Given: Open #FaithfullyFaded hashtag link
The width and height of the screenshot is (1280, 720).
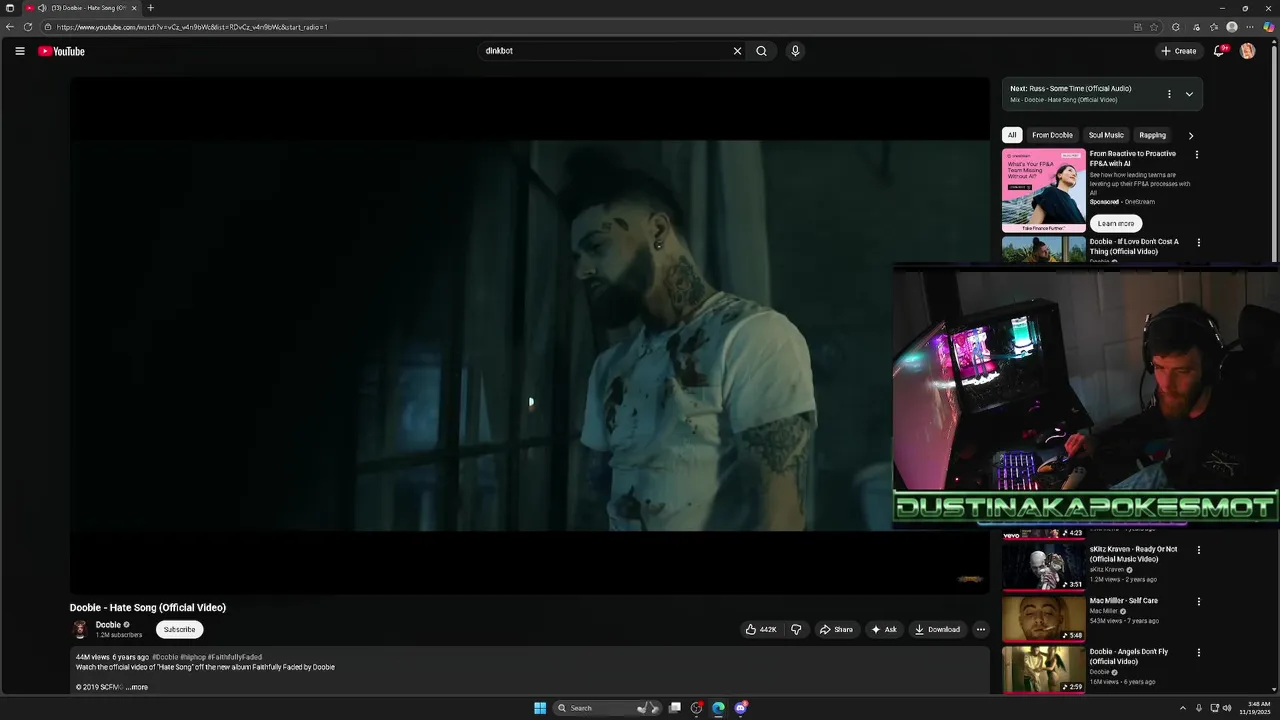Looking at the screenshot, I should point(235,657).
